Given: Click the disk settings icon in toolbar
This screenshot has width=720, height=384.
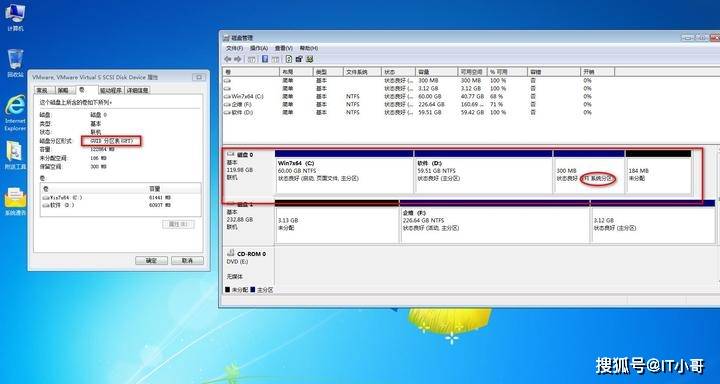Looking at the screenshot, I should pyautogui.click(x=299, y=59).
